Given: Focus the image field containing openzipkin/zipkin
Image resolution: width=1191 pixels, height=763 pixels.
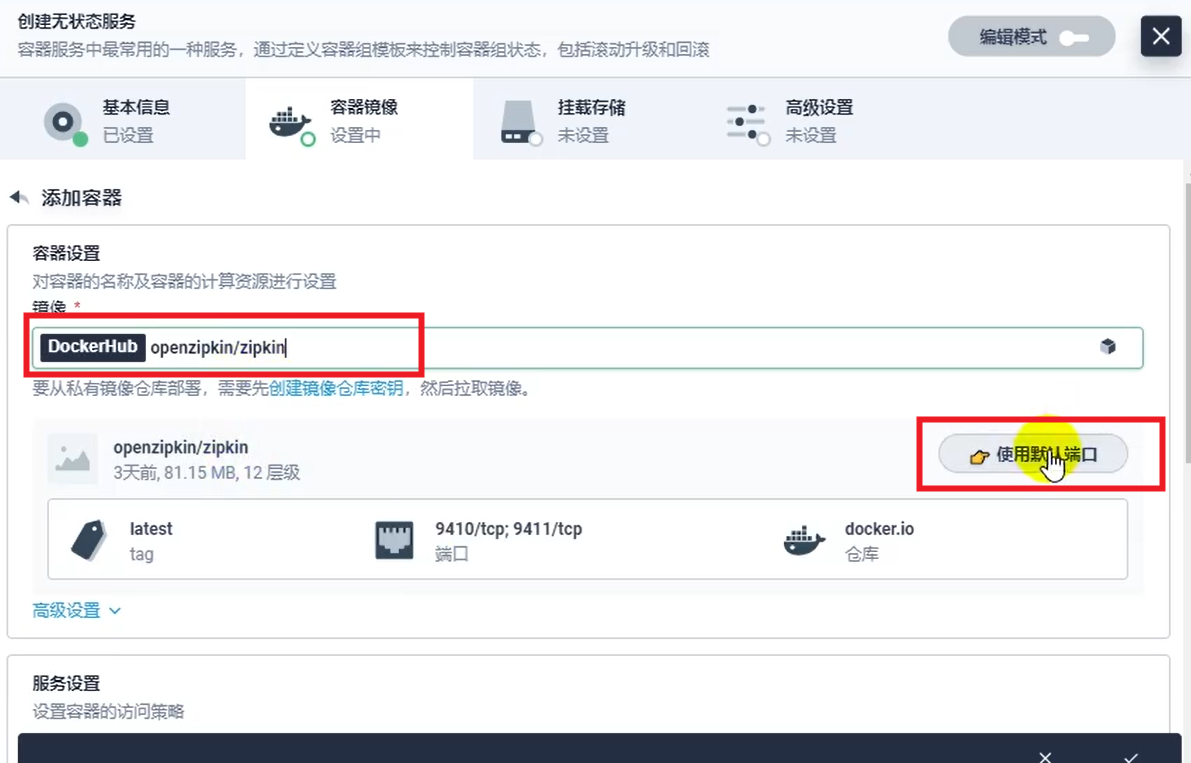Looking at the screenshot, I should 587,348.
